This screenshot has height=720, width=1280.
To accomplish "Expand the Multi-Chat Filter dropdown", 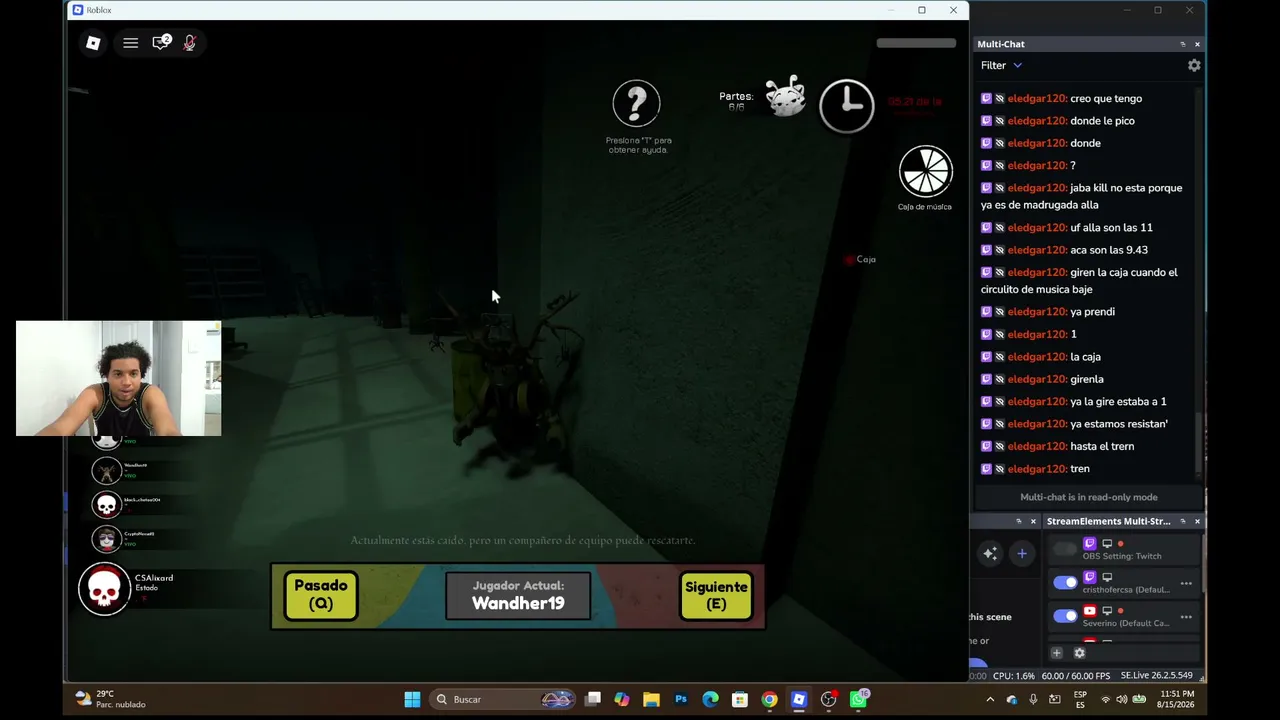I will click(x=1001, y=65).
